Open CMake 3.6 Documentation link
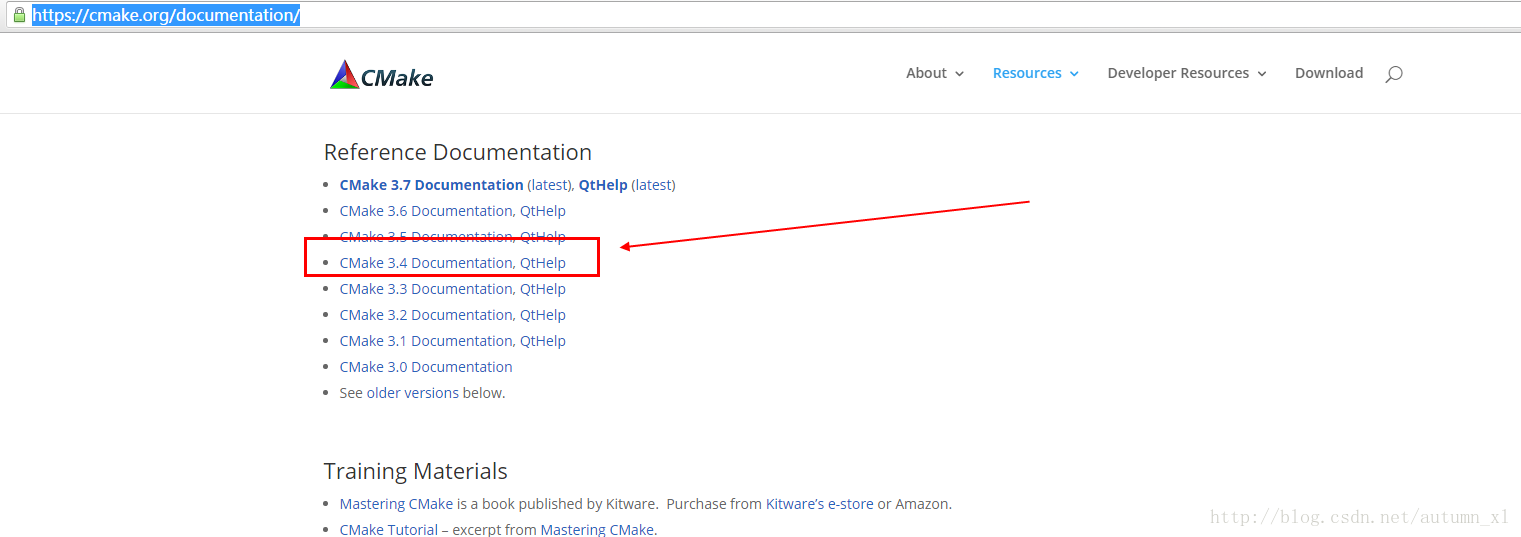 coord(426,211)
